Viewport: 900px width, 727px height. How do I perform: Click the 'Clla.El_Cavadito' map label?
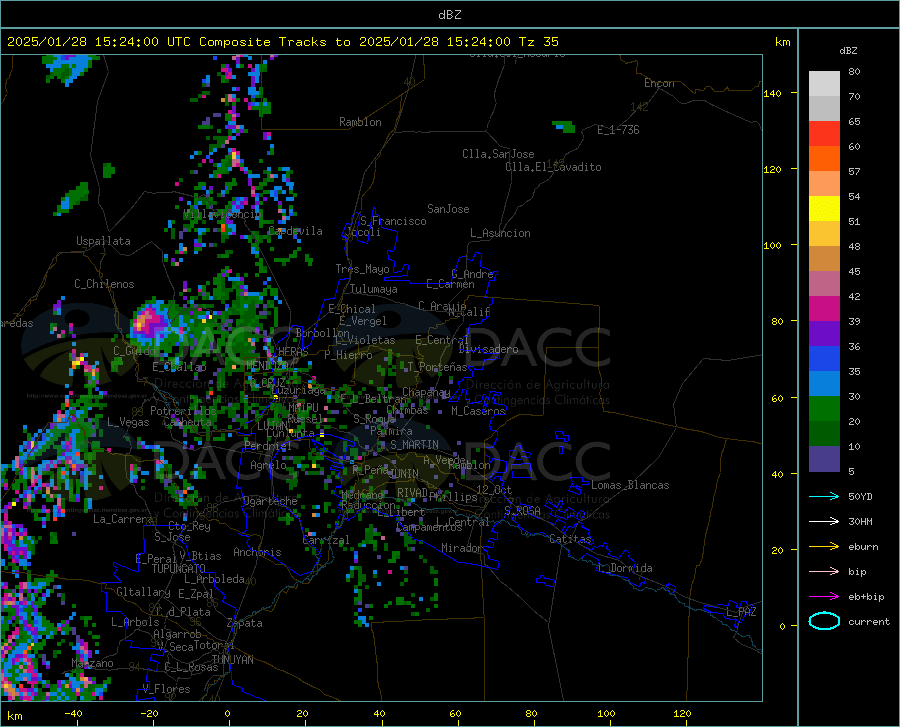coord(553,167)
